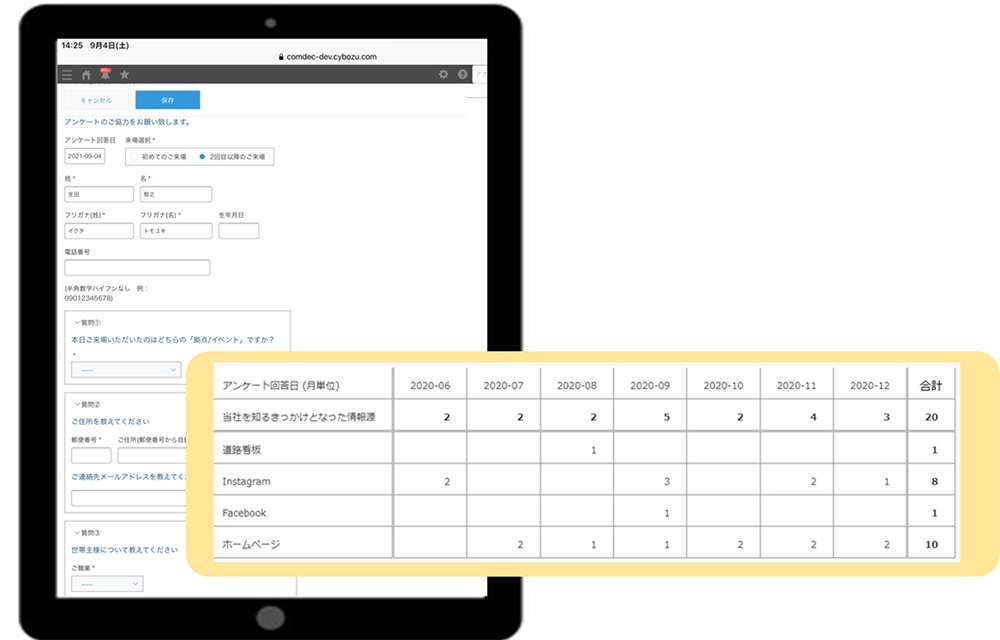Open the ご職業 dropdown list
1000x640 pixels.
pyautogui.click(x=107, y=583)
